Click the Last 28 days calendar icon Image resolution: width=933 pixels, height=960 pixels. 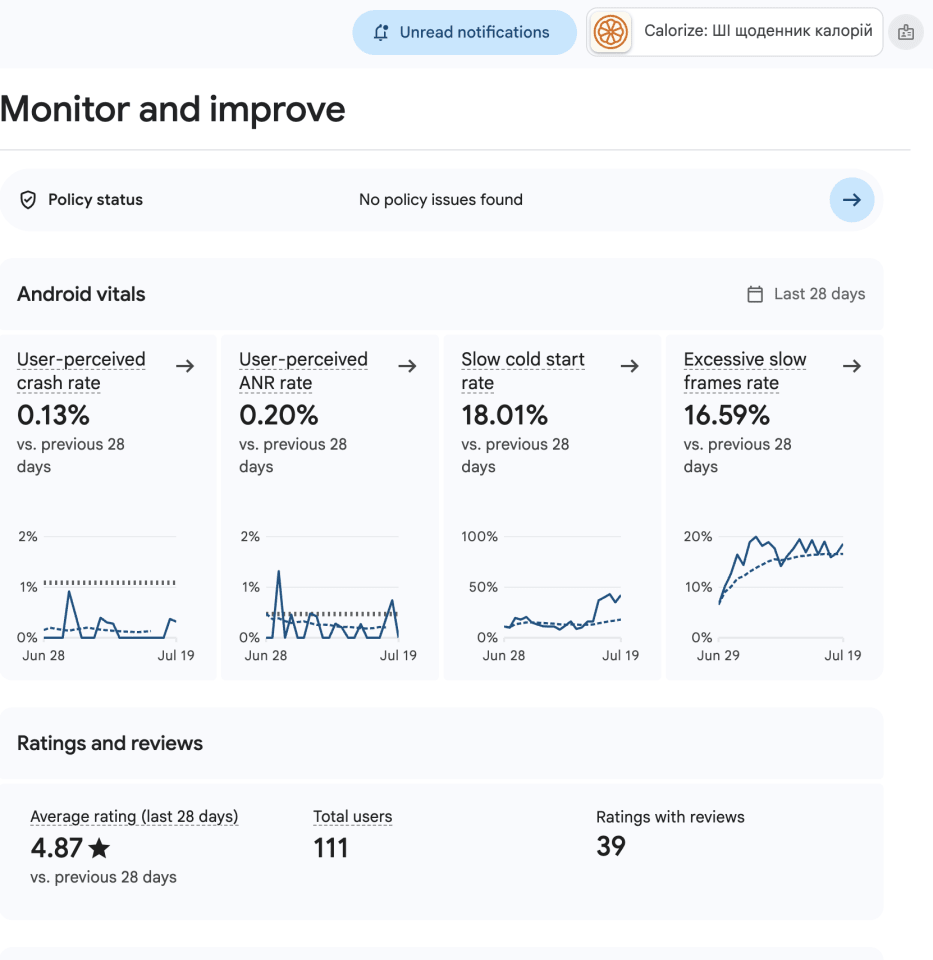pyautogui.click(x=755, y=294)
